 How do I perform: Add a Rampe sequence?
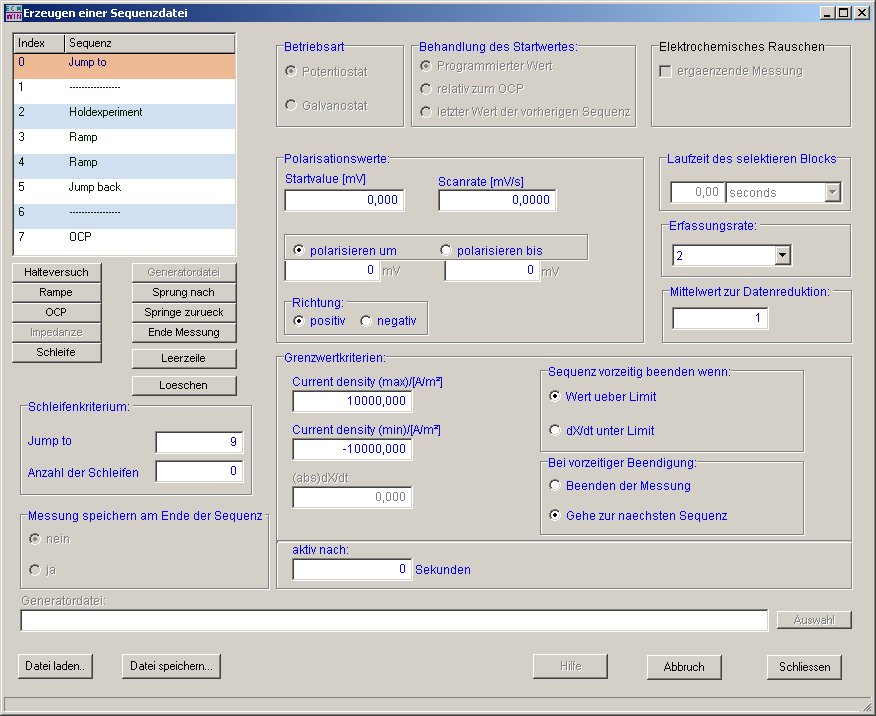tap(56, 293)
